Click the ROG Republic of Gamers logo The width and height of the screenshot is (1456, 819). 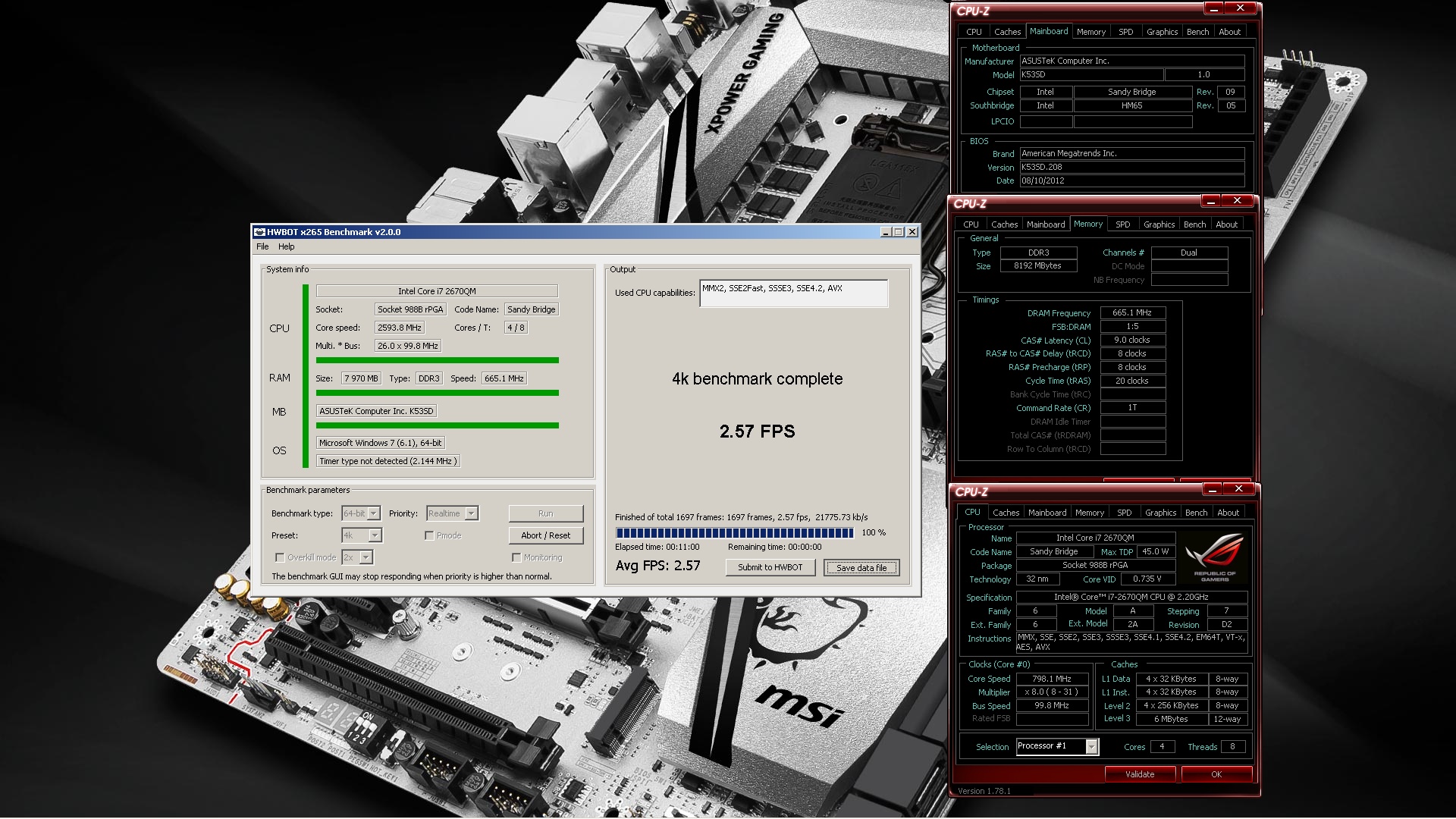tap(1214, 557)
